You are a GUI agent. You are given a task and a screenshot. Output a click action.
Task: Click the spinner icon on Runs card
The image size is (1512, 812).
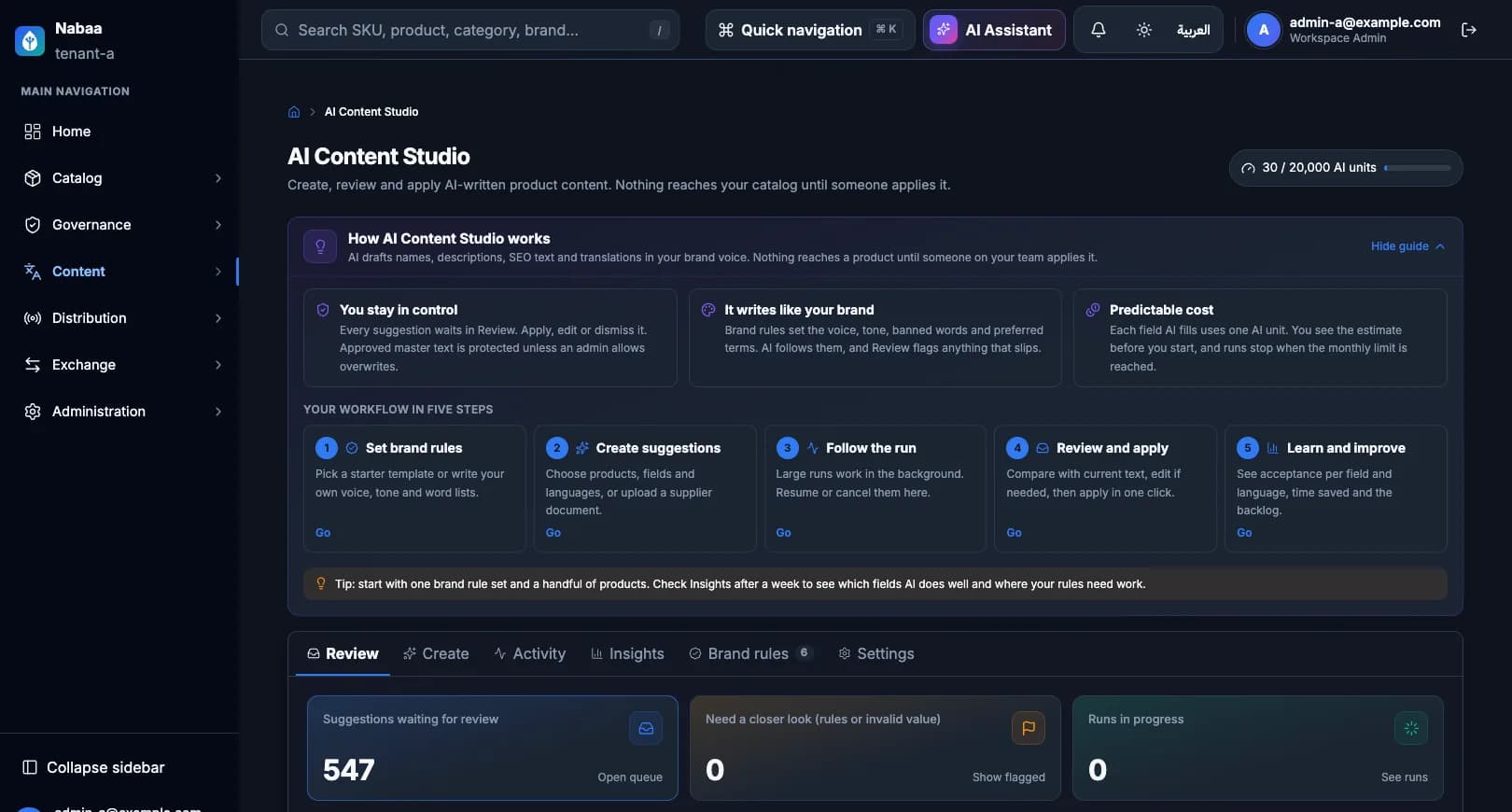point(1411,728)
